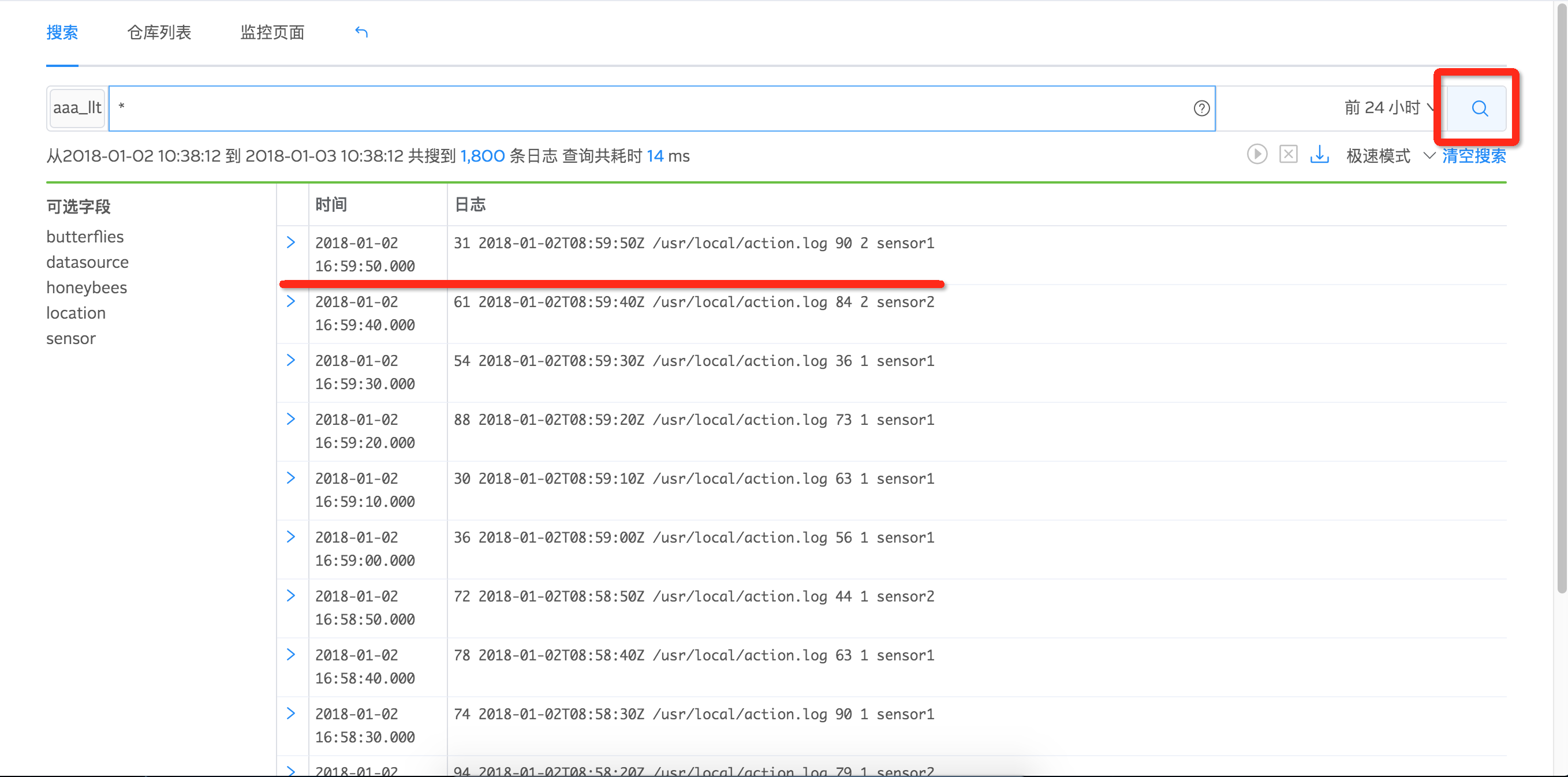
Task: Click the play icon in the results toolbar
Action: coord(1256,155)
